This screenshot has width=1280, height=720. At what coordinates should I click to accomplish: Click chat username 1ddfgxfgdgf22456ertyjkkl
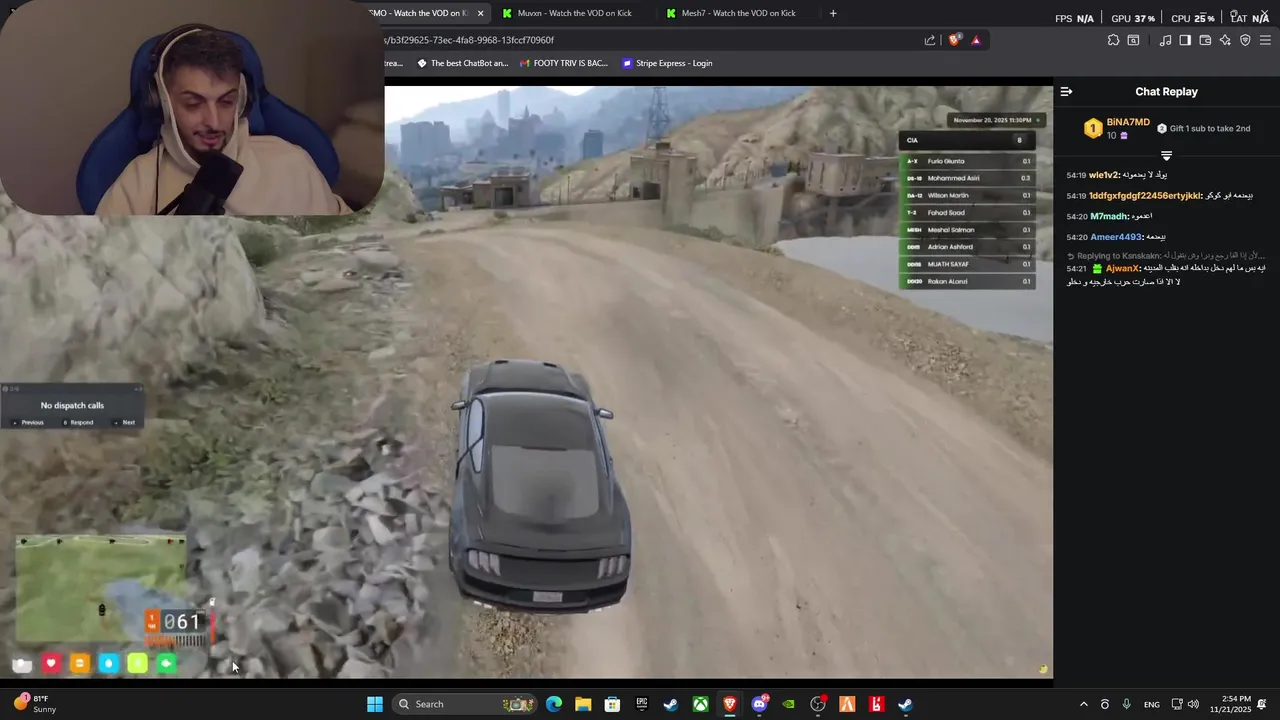1144,196
